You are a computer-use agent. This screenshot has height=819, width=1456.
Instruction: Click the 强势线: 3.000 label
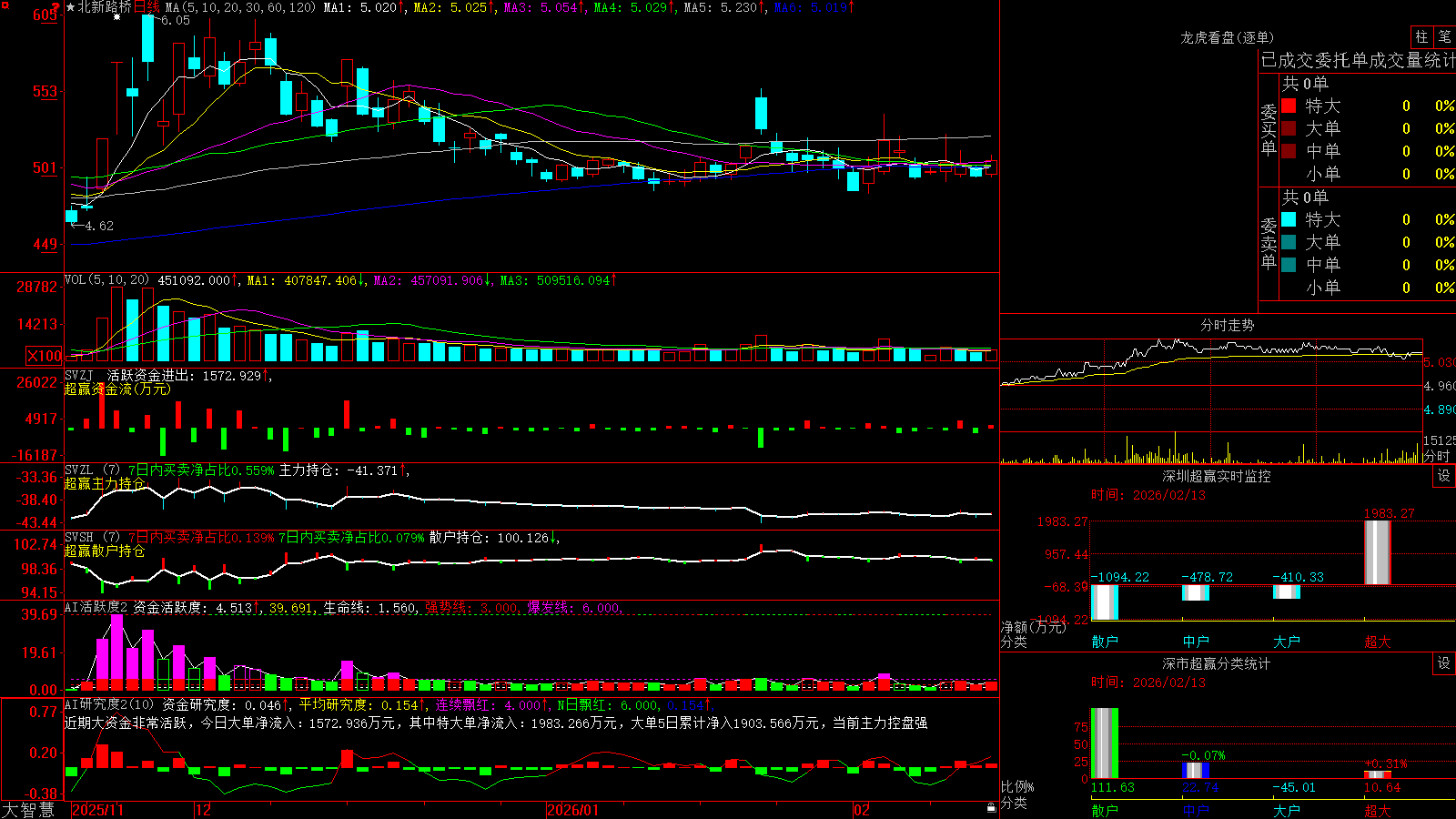(472, 608)
